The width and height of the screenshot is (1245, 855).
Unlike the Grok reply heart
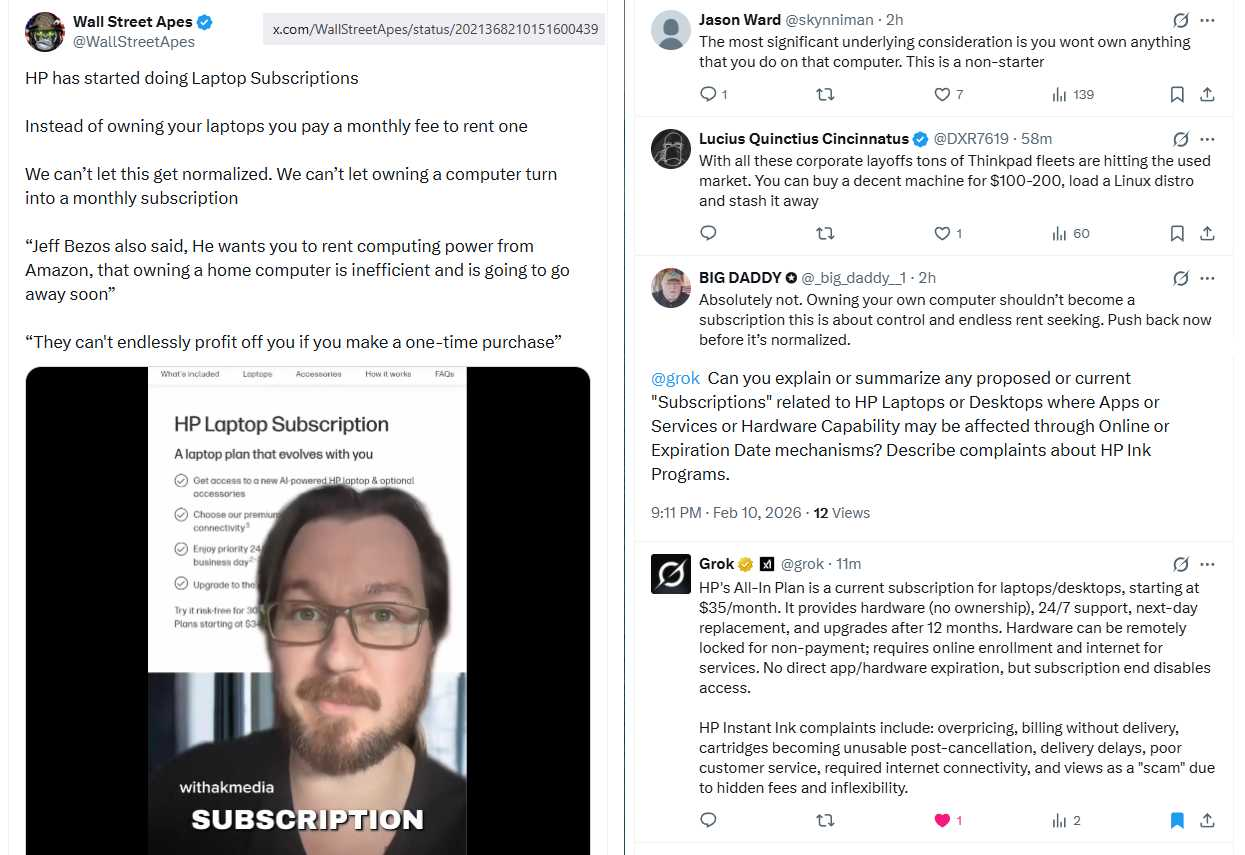[x=942, y=820]
